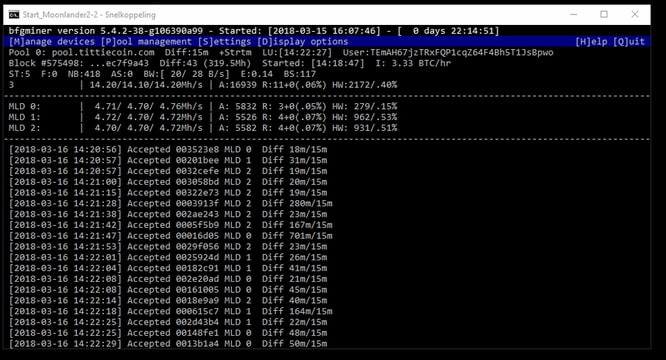Click A: 5832 accepted value of MLD 0
666x360 pixels.
click(x=238, y=107)
